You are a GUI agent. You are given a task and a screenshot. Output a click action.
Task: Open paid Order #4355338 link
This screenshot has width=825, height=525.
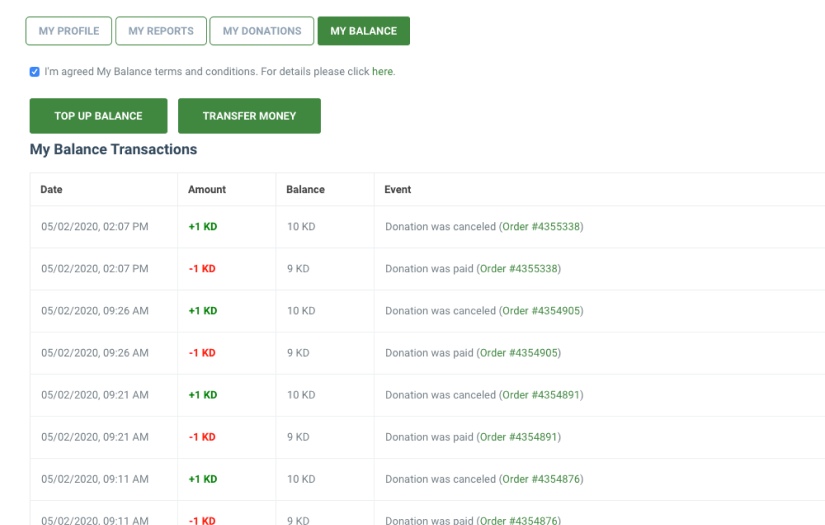pyautogui.click(x=519, y=269)
